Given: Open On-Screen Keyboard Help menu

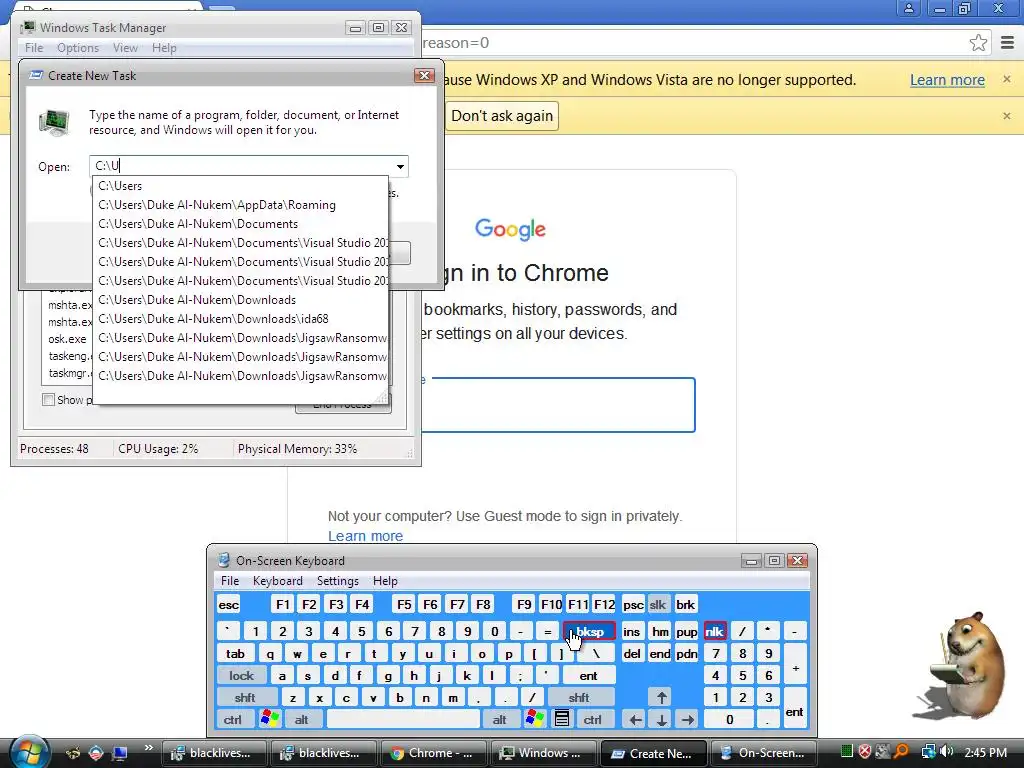Looking at the screenshot, I should pos(385,581).
